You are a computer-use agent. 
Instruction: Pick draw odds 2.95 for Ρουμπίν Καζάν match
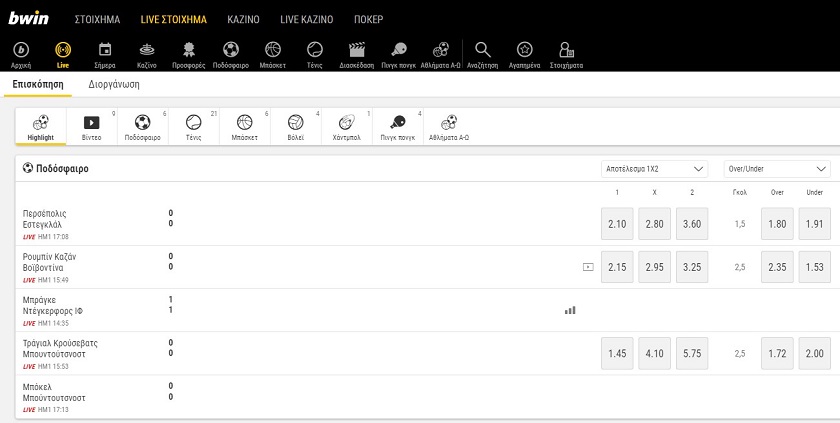(x=655, y=267)
